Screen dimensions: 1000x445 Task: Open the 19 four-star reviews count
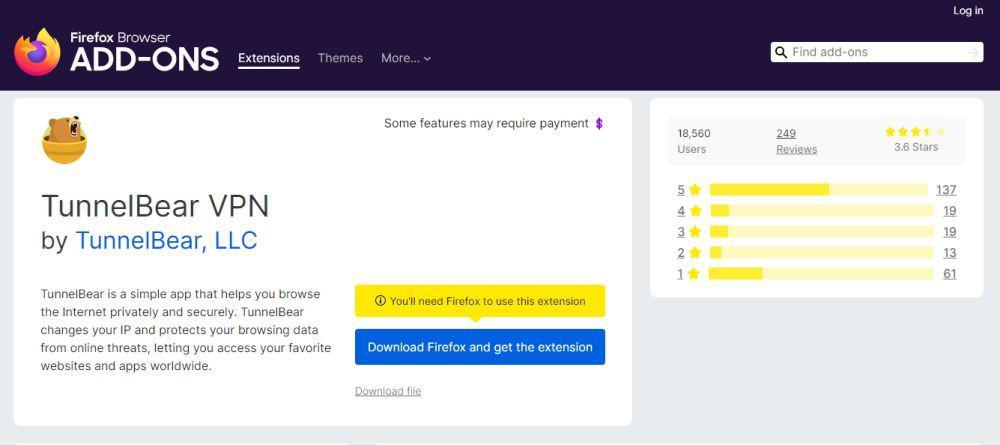click(950, 211)
